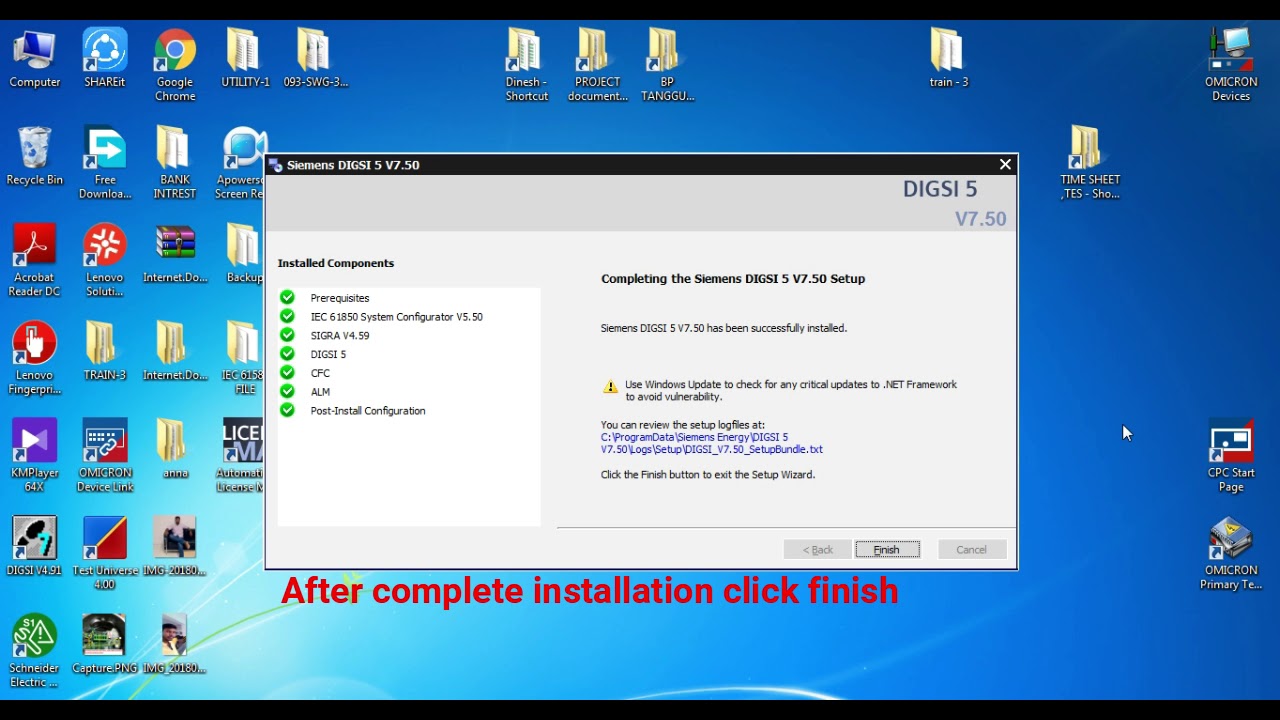Click IEC 61850 System Configurator V5.50 entry

(x=396, y=317)
